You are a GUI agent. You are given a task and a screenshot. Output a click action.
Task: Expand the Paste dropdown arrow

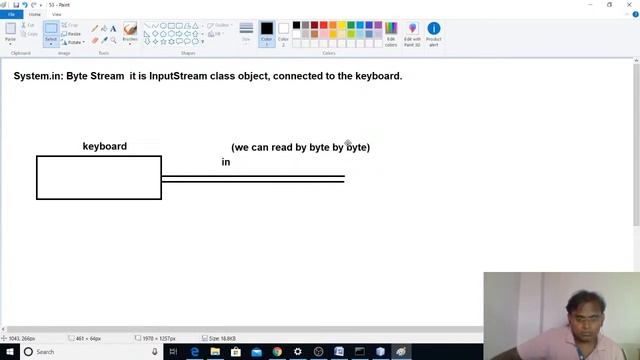[10, 43]
